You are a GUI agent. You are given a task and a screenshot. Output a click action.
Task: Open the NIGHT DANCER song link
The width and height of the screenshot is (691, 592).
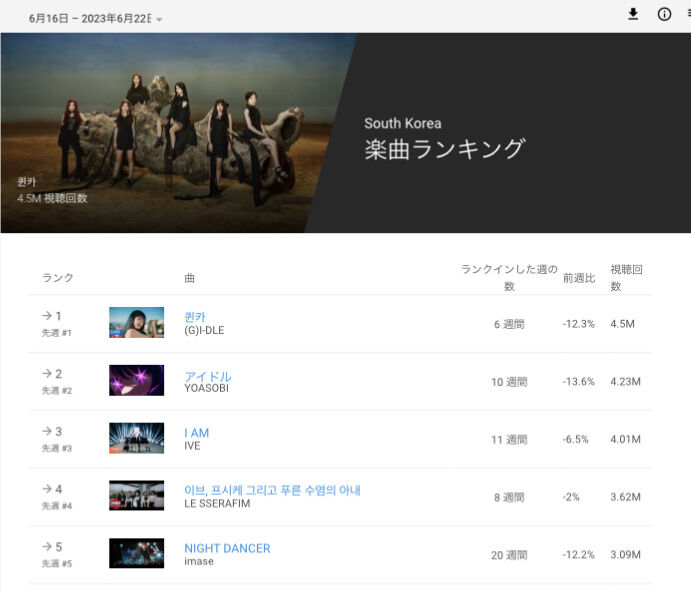click(227, 548)
